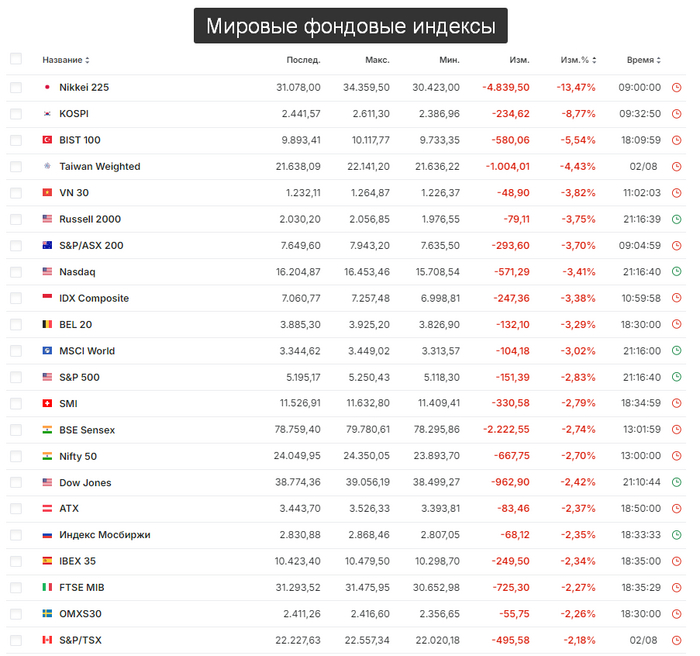Click the green clock icon for Dow Jones
Screen dimensions: 700x656
[x=676, y=482]
